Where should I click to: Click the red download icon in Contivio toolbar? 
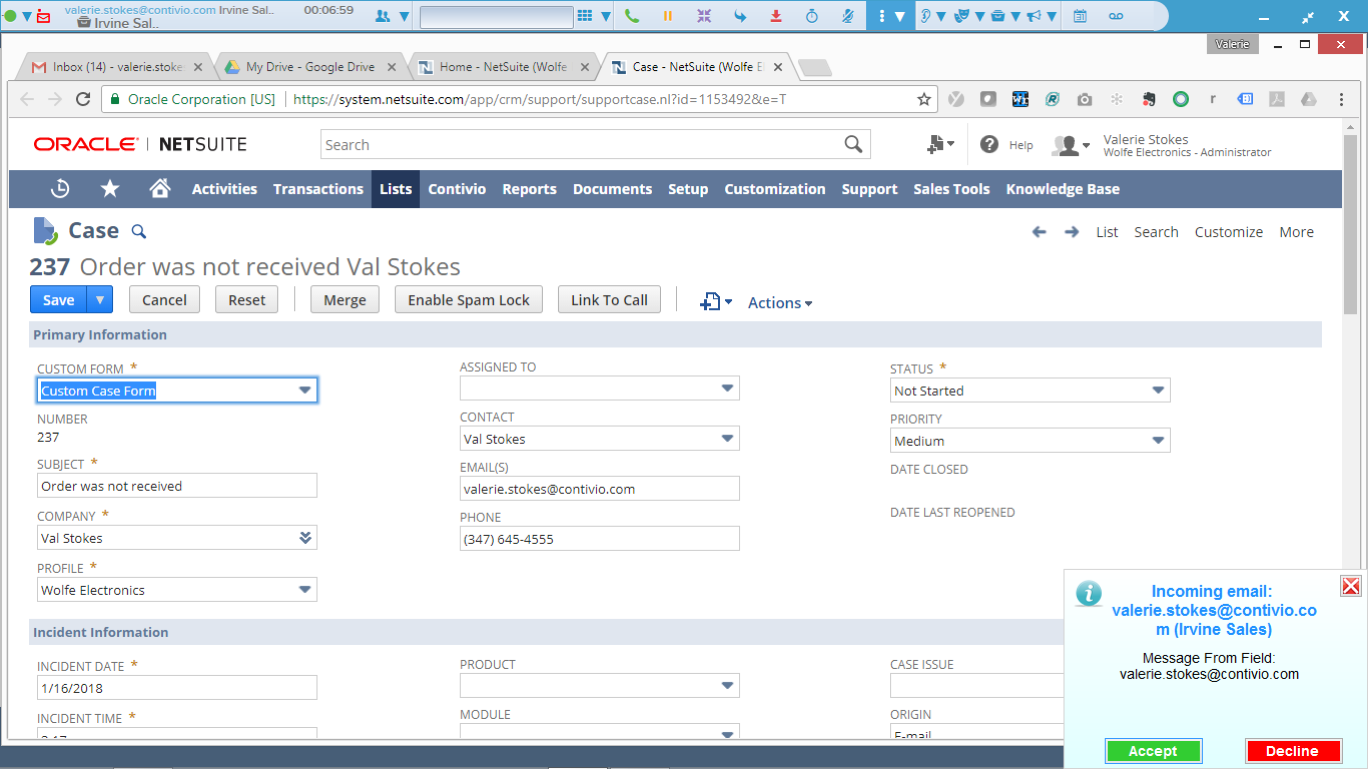tap(777, 15)
